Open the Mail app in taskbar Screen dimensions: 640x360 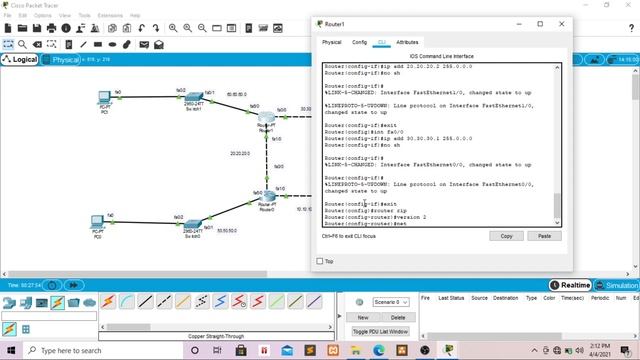287,350
